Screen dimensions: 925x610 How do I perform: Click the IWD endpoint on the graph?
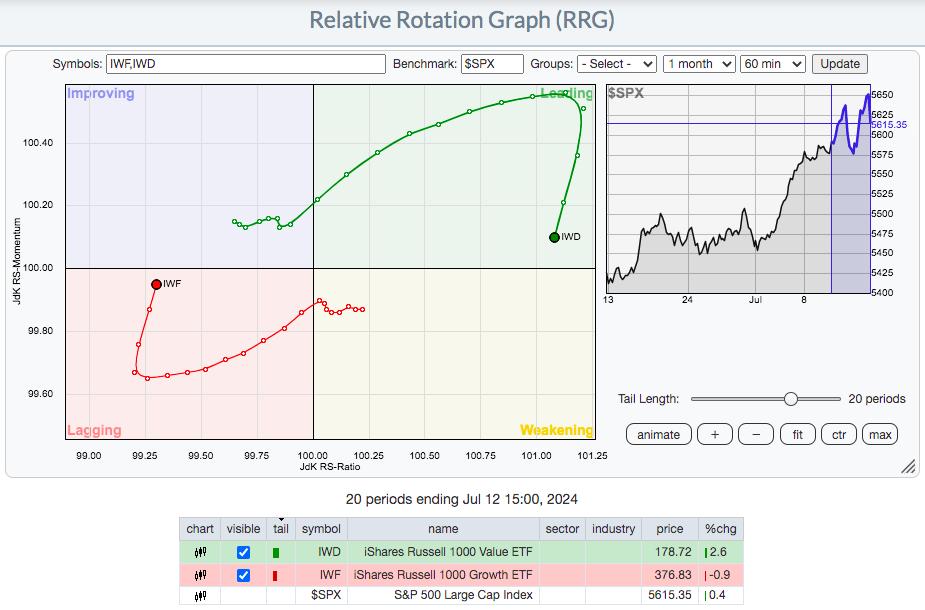555,237
